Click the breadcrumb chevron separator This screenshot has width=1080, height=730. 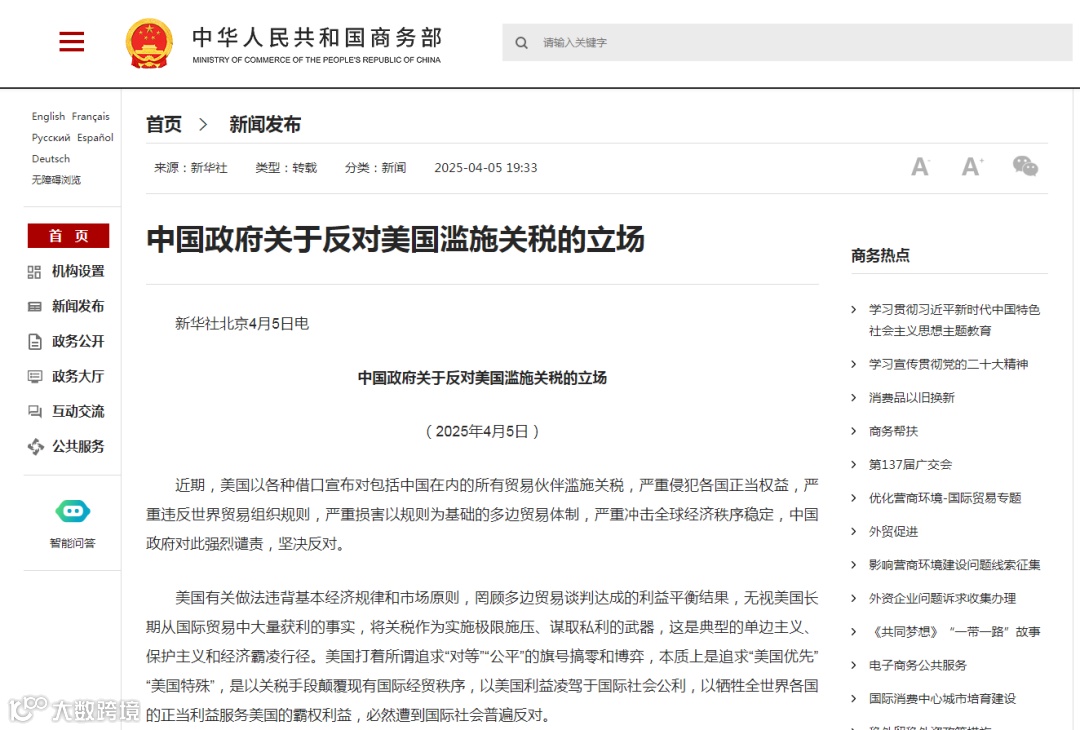[x=203, y=125]
